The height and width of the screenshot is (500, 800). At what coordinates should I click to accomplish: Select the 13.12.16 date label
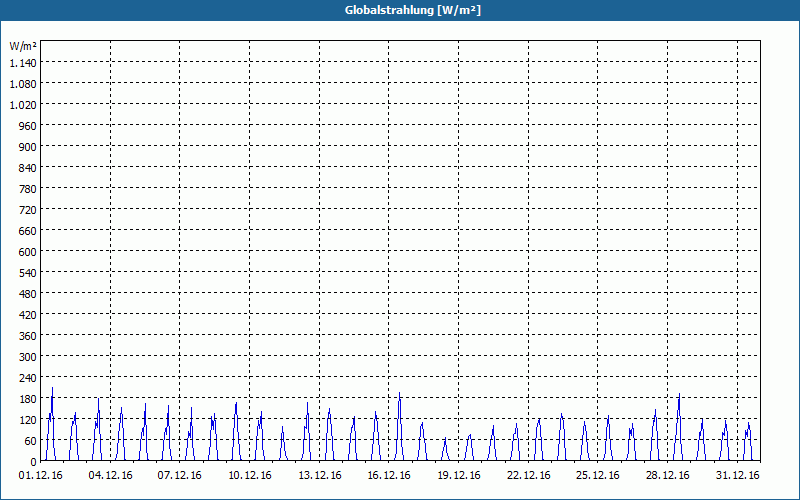(319, 476)
